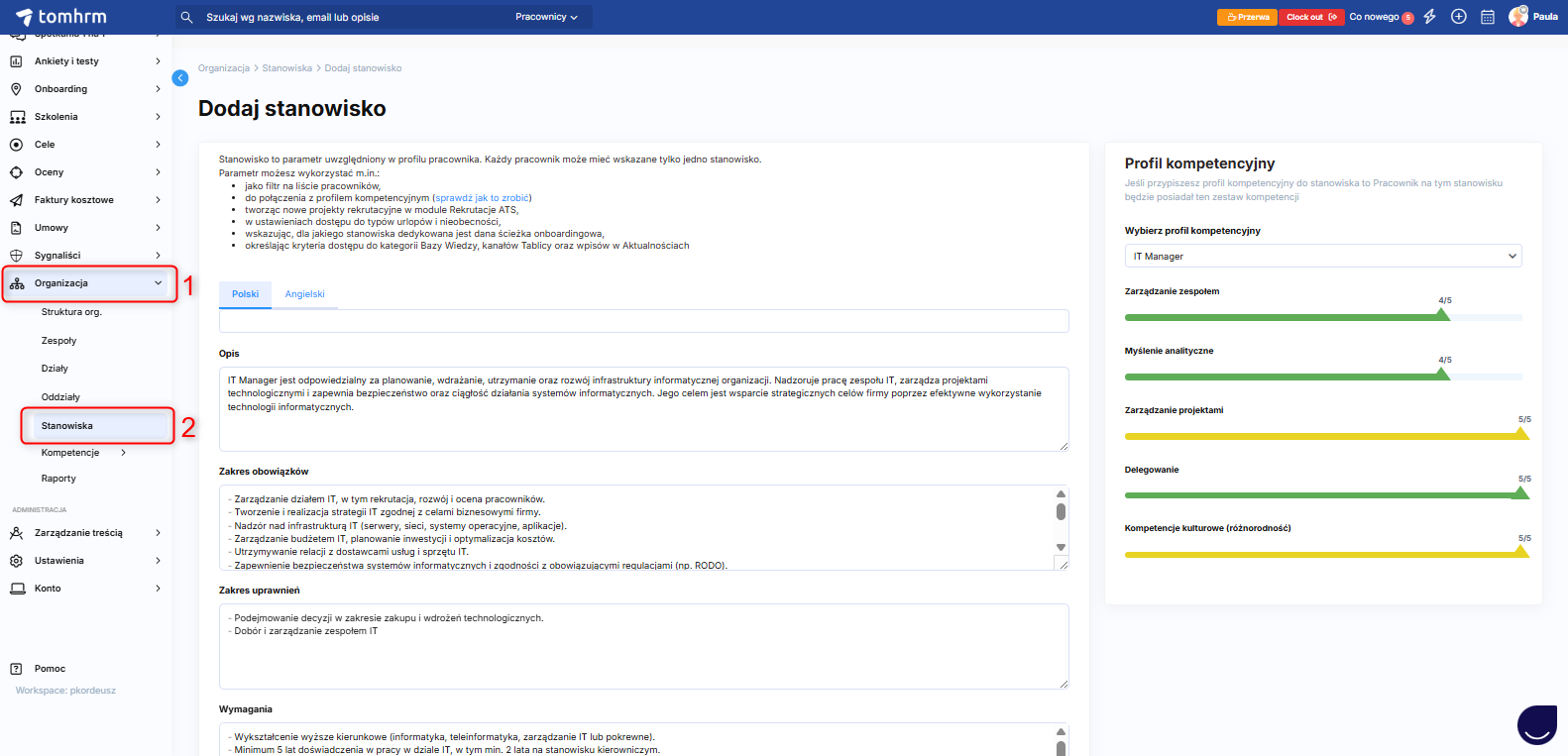
Task: Click the Konto laptop icon
Action: pos(17,589)
